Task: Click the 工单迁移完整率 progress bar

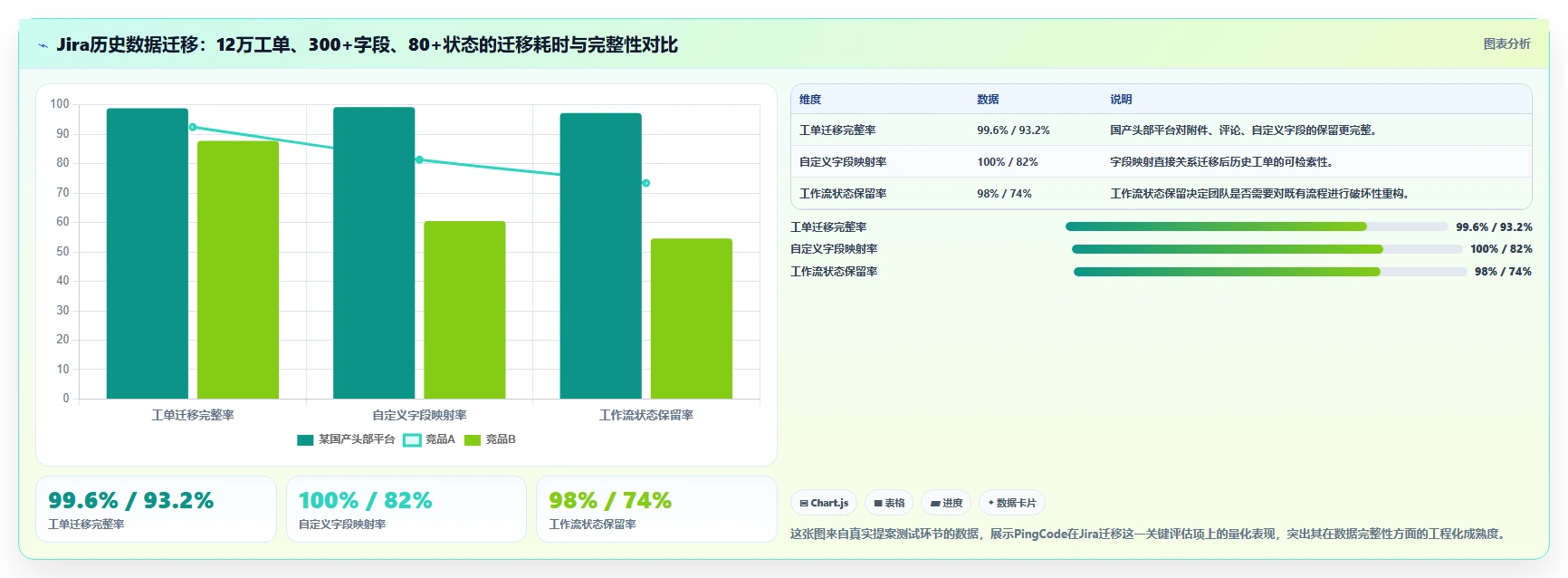Action: click(1257, 226)
